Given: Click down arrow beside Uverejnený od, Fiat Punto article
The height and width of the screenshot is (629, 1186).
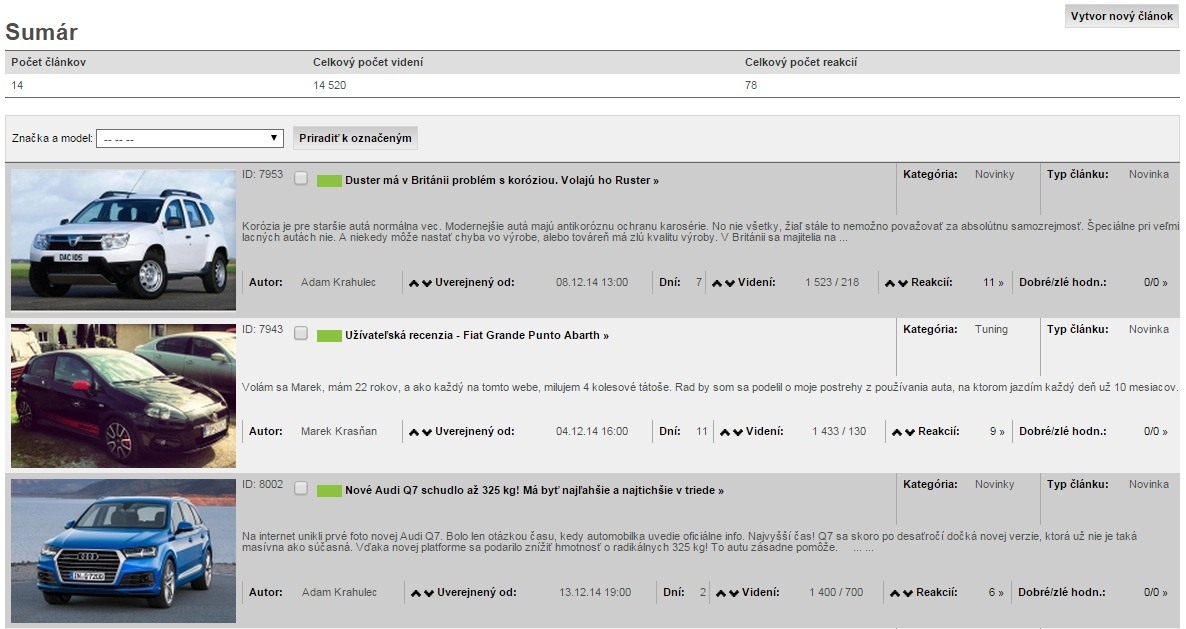Looking at the screenshot, I should coord(427,432).
